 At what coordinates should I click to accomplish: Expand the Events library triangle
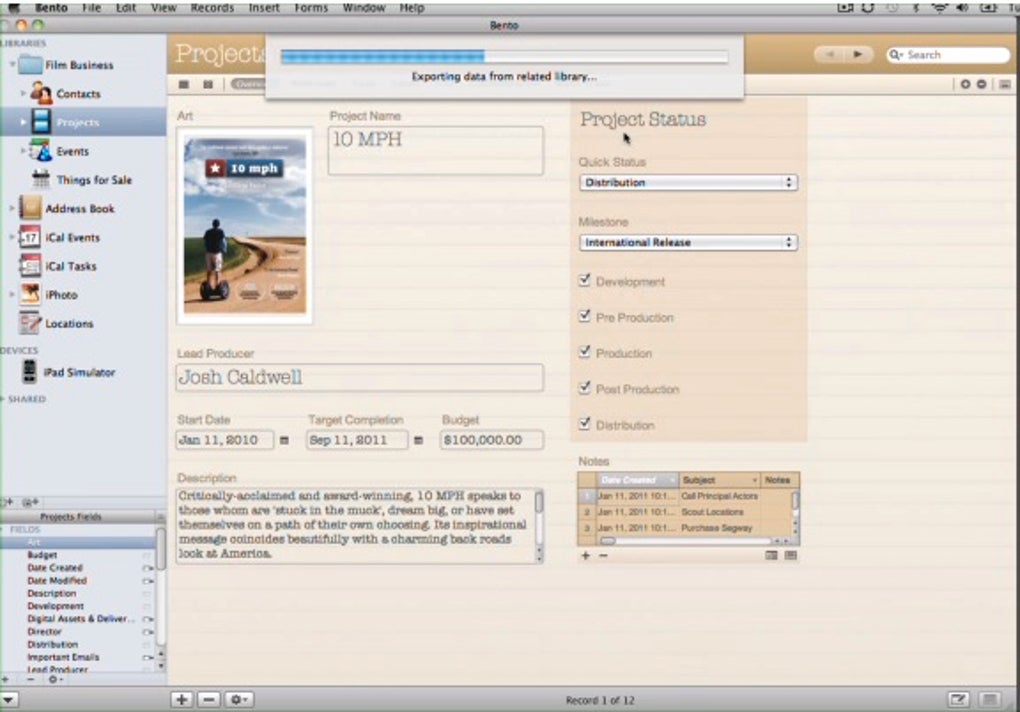coord(23,150)
